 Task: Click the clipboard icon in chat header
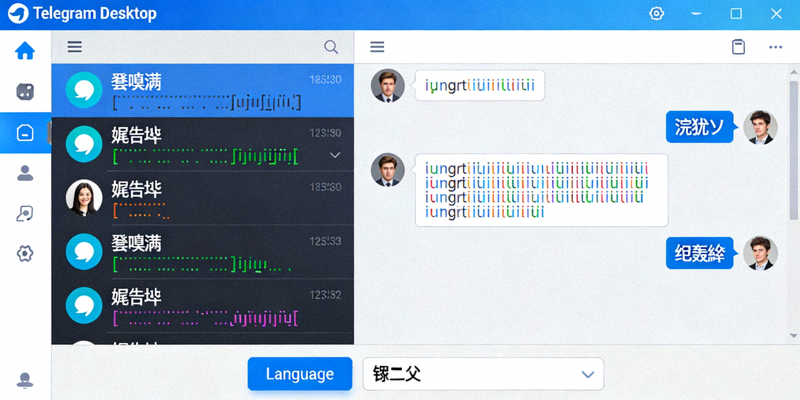(x=738, y=47)
